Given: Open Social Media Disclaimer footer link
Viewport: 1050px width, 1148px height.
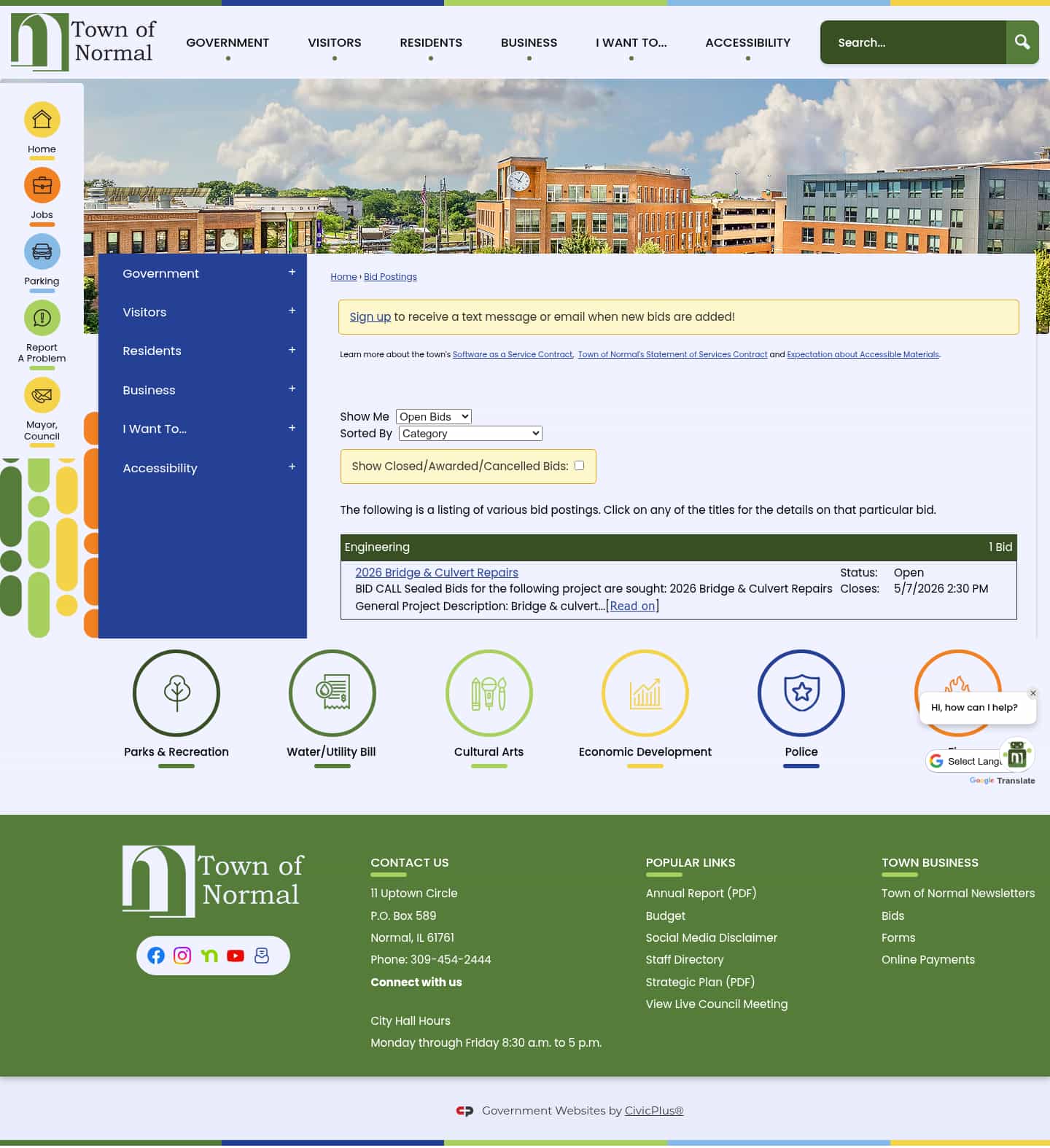Looking at the screenshot, I should [711, 938].
